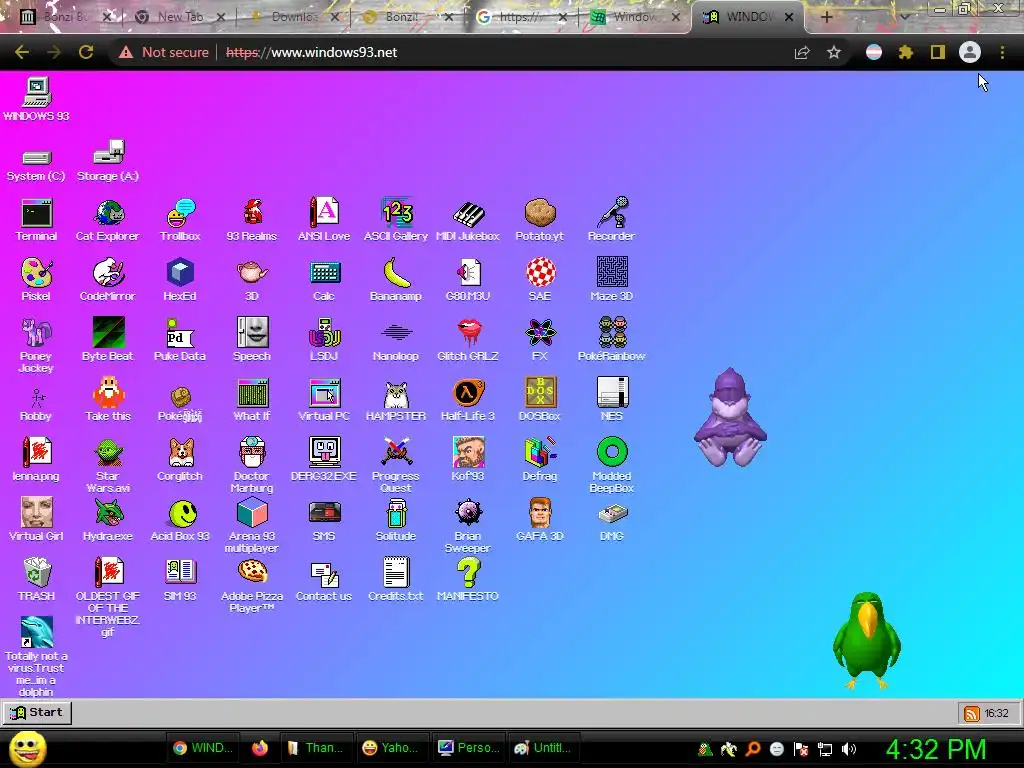Open the TRASH recycle bin icon
Image resolution: width=1024 pixels, height=768 pixels.
coord(36,580)
